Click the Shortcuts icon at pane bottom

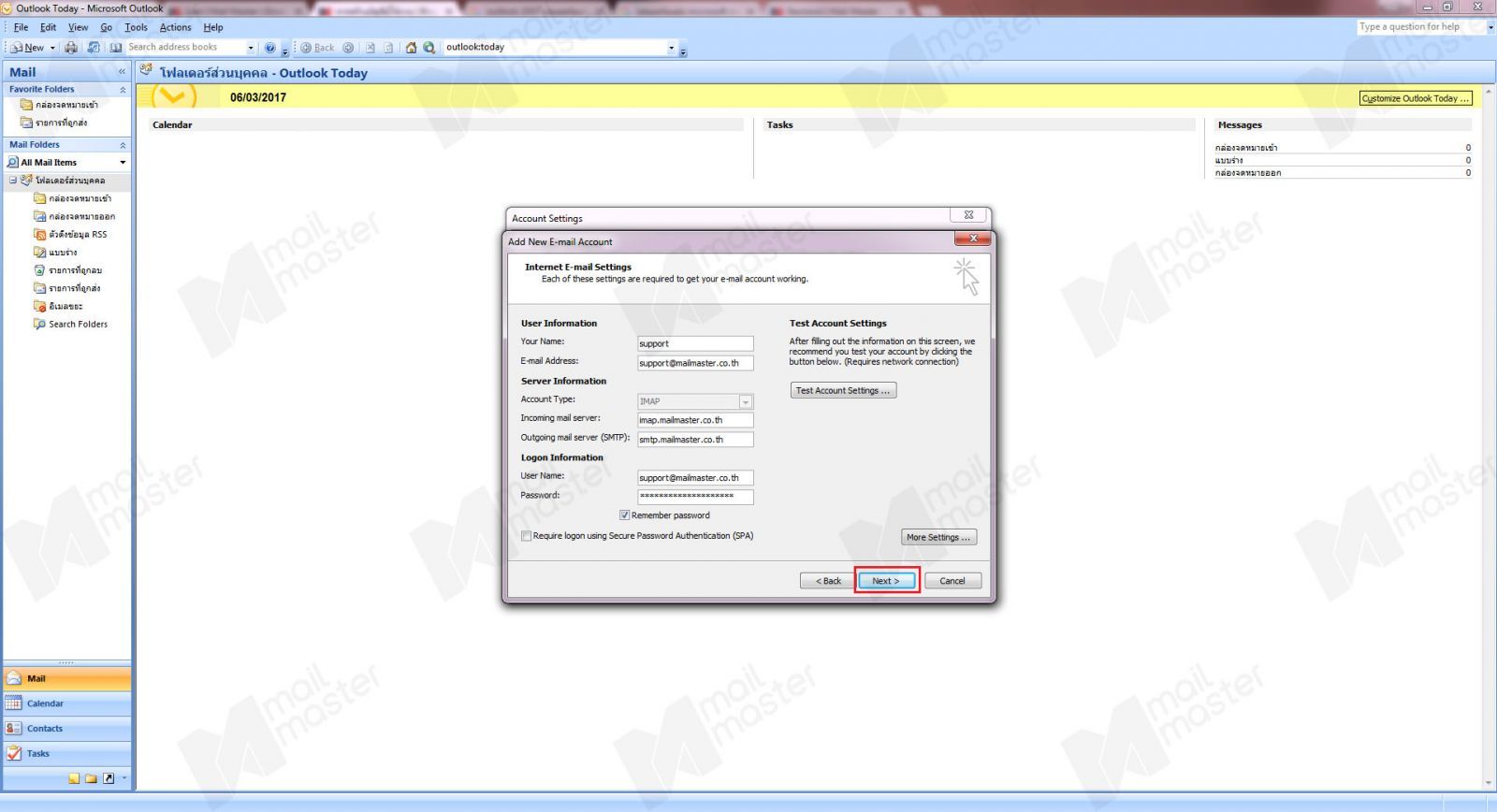coord(109,778)
